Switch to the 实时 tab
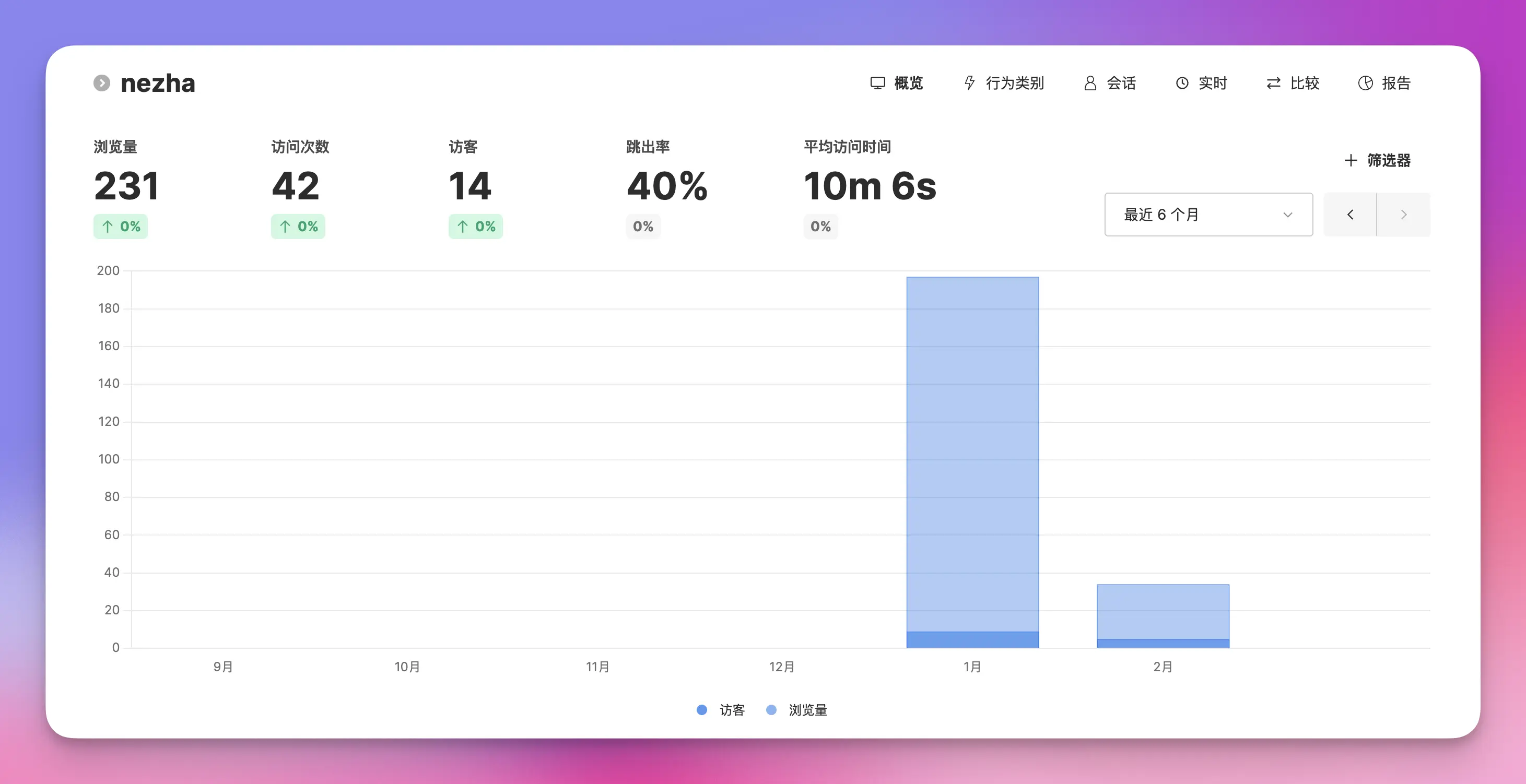The image size is (1526, 784). (x=1212, y=83)
